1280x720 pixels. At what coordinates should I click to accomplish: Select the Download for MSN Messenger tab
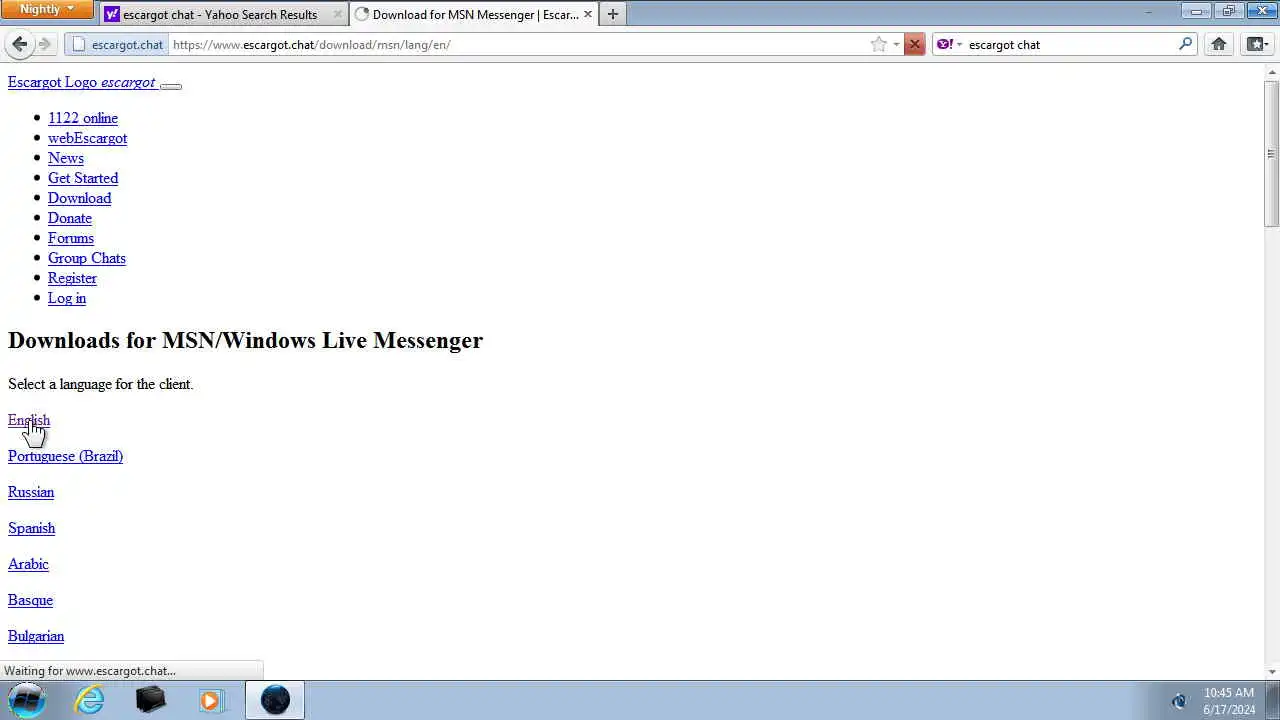[475, 14]
